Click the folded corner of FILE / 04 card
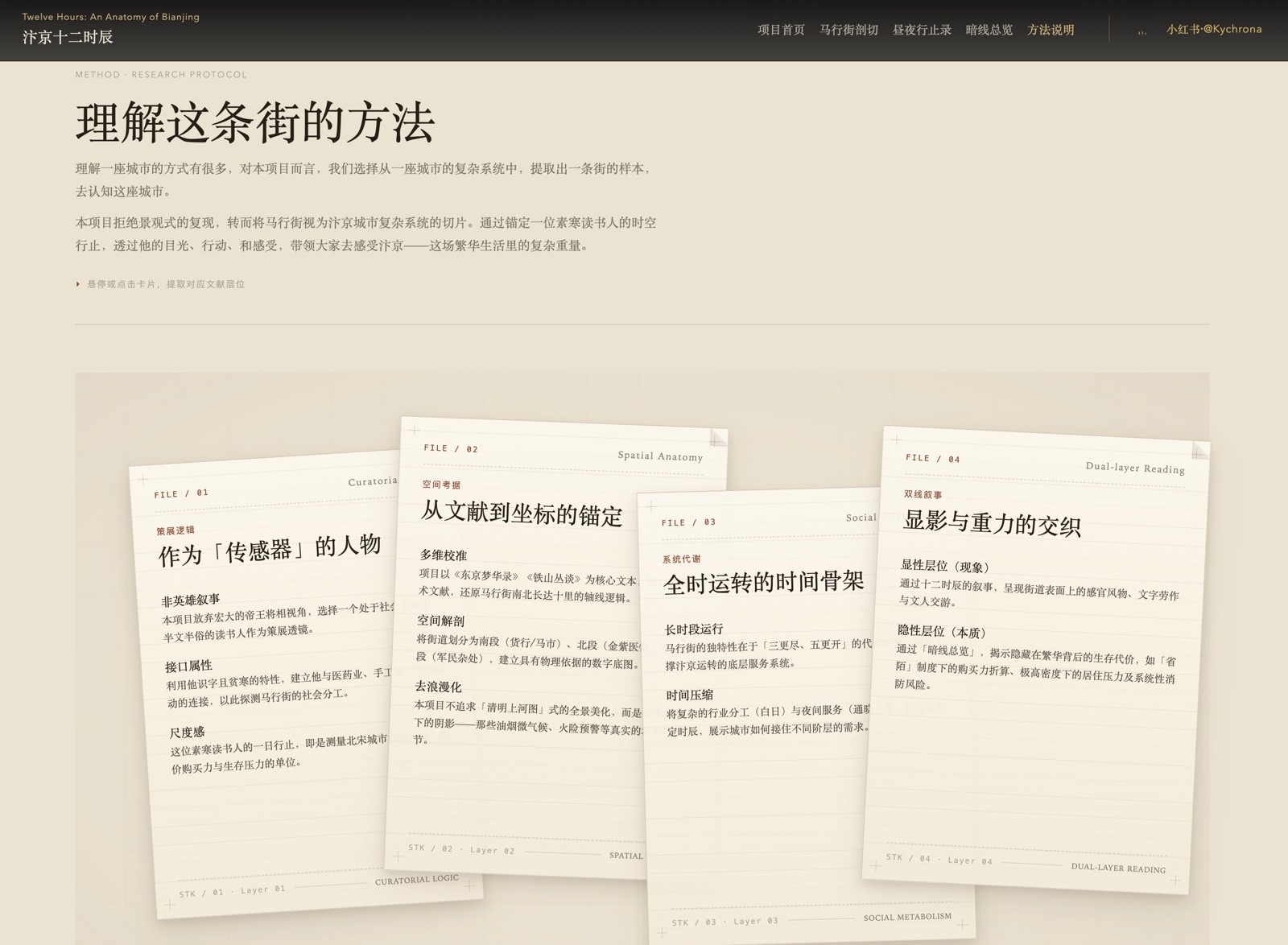The height and width of the screenshot is (945, 1288). coord(1199,451)
